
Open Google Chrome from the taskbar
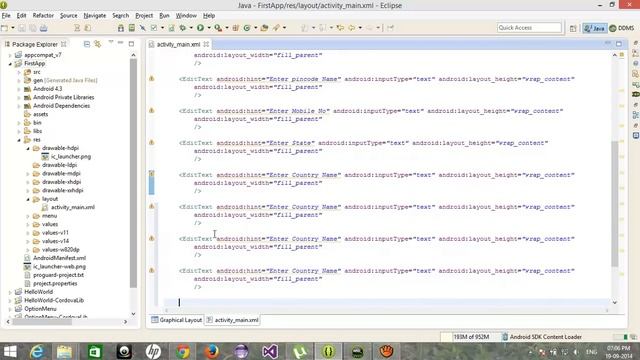[x=183, y=351]
